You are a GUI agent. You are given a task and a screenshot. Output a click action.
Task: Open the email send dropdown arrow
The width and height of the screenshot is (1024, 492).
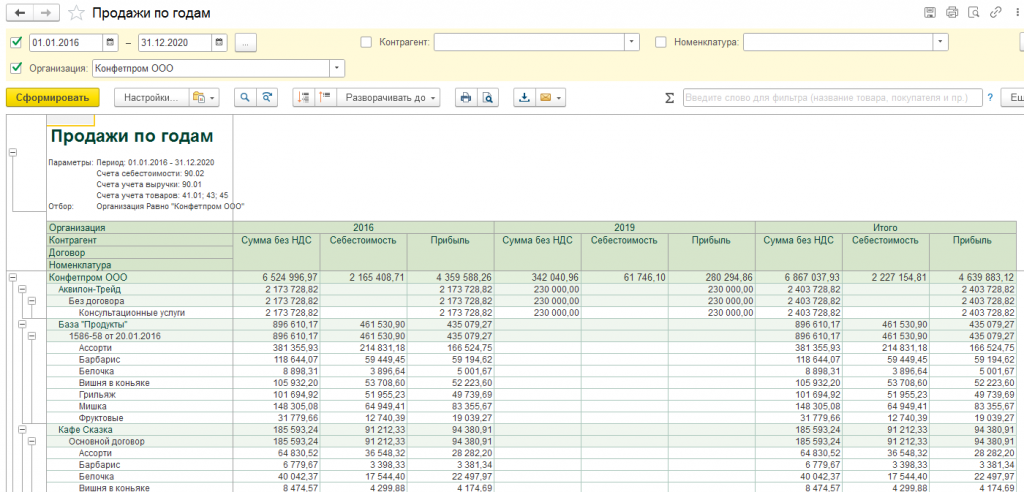pos(559,98)
